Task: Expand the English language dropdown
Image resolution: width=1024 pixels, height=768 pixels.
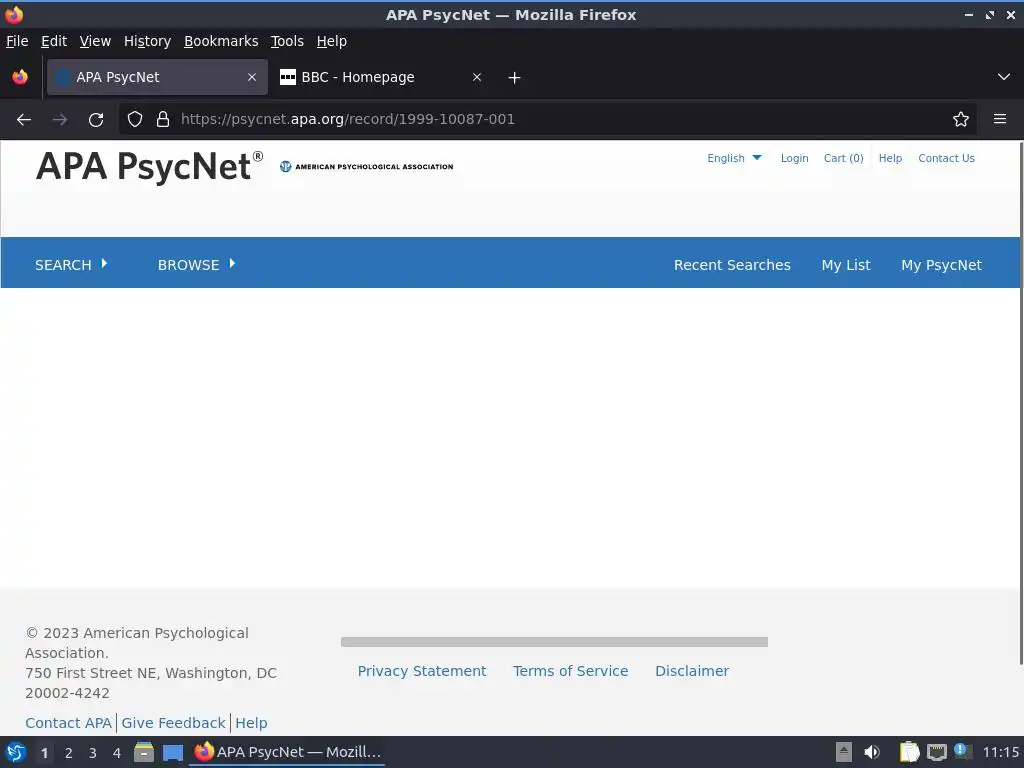Action: click(734, 158)
